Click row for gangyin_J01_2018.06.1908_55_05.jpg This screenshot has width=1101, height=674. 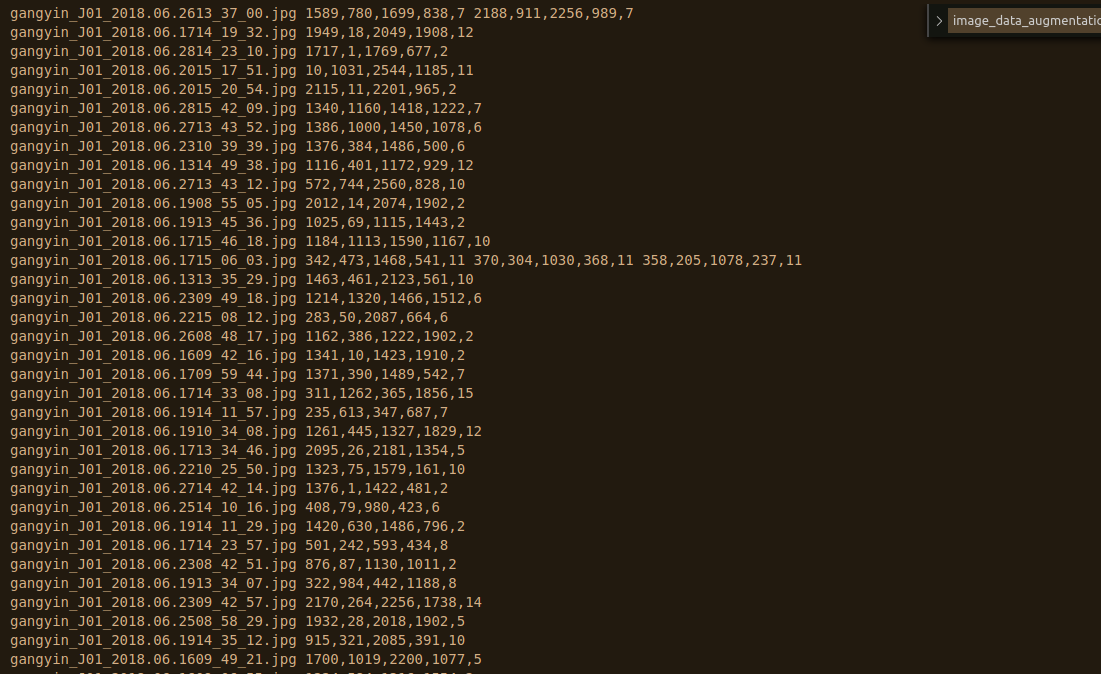pos(150,203)
